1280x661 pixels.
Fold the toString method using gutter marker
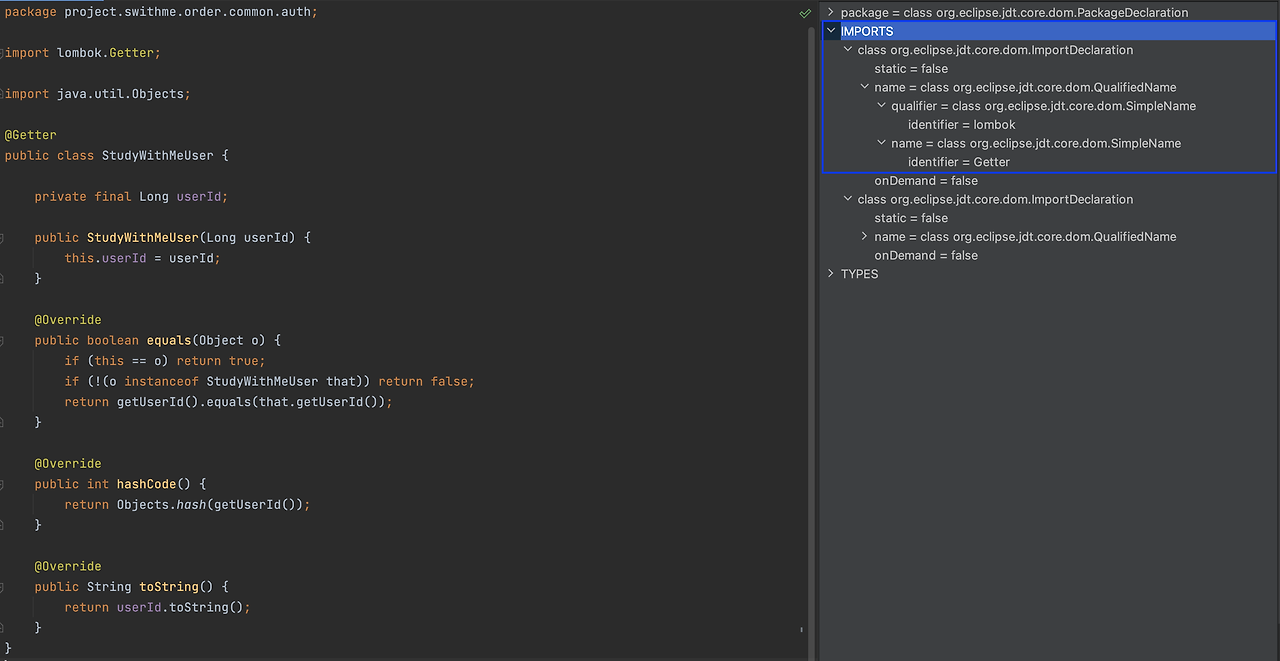coord(2,587)
